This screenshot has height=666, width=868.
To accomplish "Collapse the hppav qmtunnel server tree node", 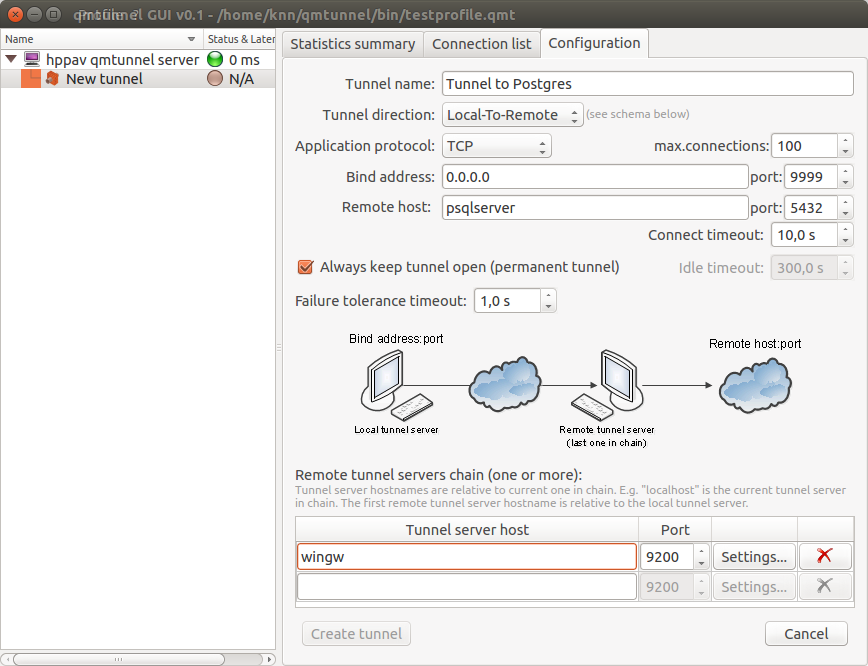I will [11, 58].
